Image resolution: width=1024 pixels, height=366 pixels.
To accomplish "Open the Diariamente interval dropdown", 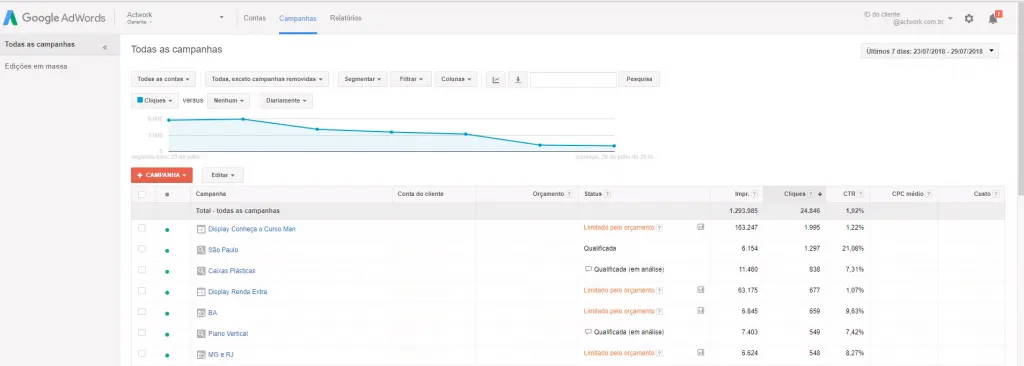I will (286, 101).
